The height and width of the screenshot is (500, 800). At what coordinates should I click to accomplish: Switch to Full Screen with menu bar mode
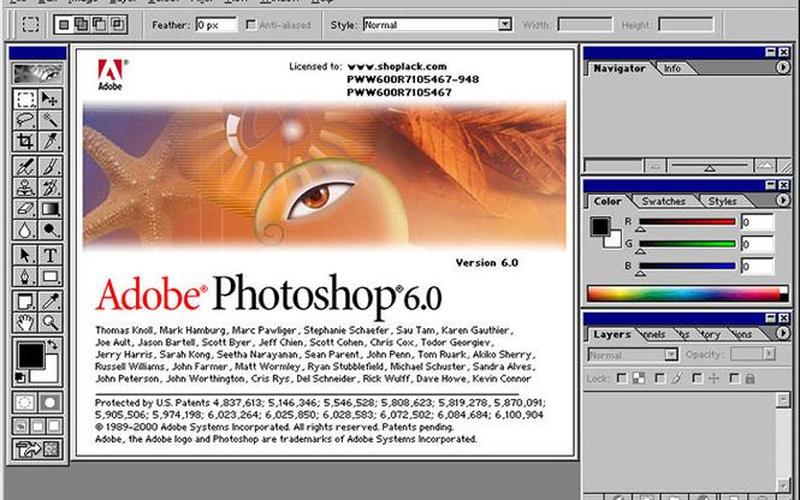pos(38,426)
